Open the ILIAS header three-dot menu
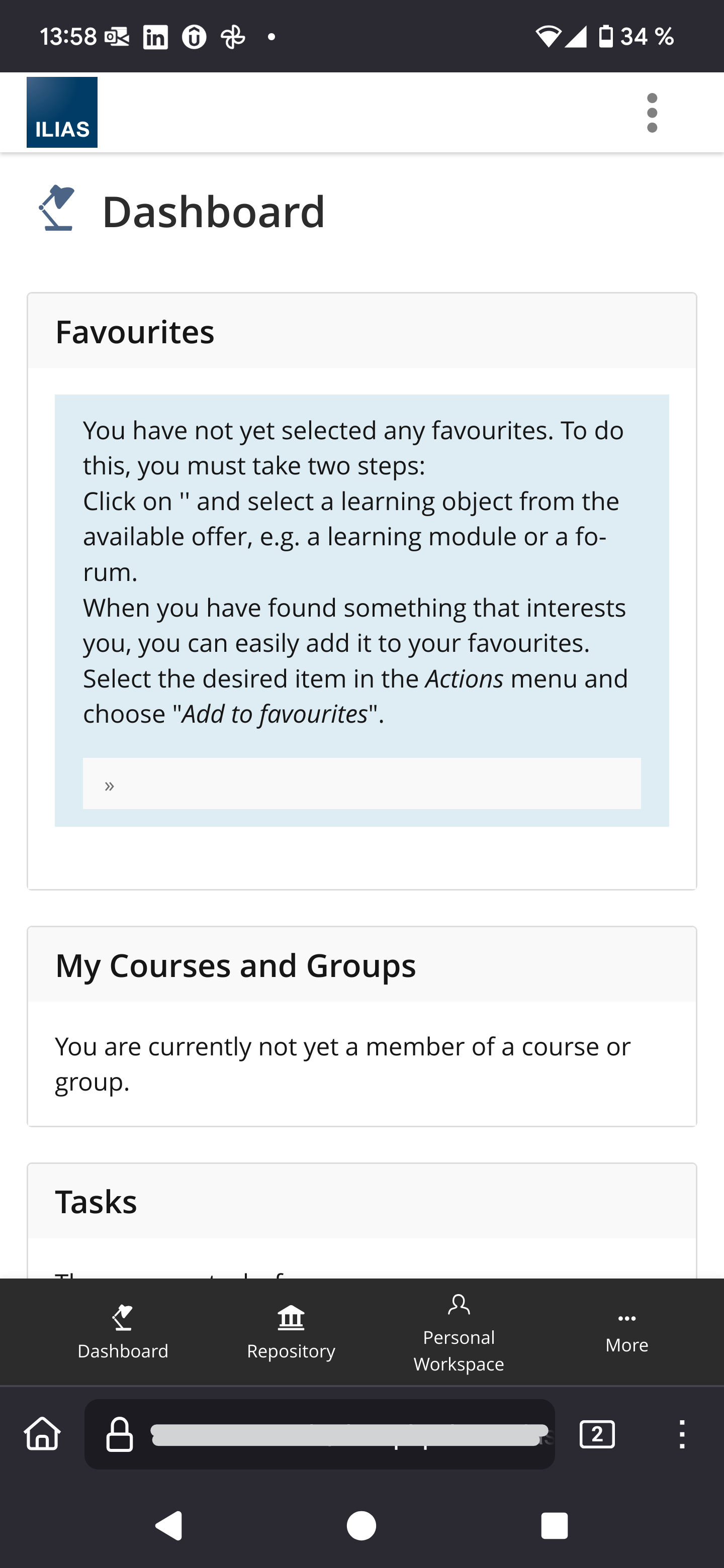 point(652,113)
